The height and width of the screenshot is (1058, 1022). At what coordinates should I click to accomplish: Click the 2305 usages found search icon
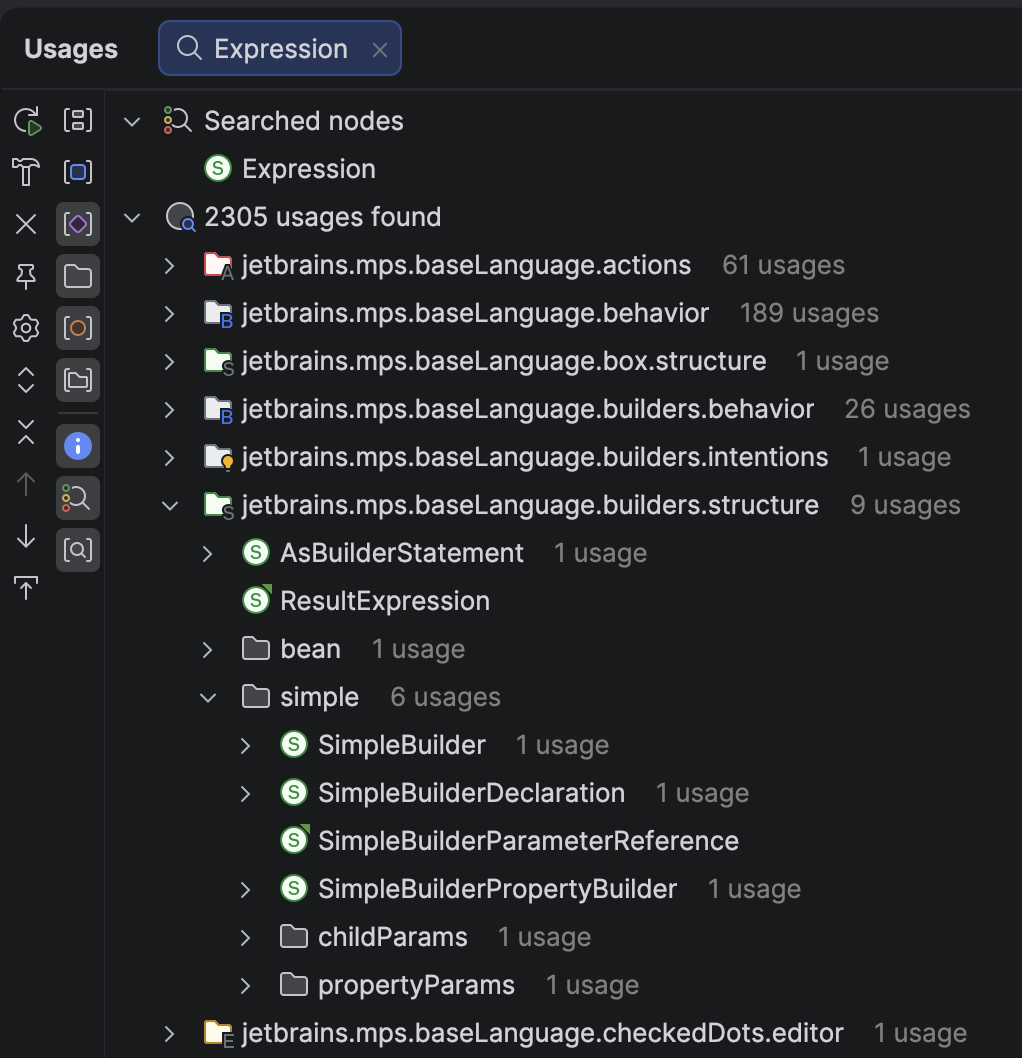(180, 217)
